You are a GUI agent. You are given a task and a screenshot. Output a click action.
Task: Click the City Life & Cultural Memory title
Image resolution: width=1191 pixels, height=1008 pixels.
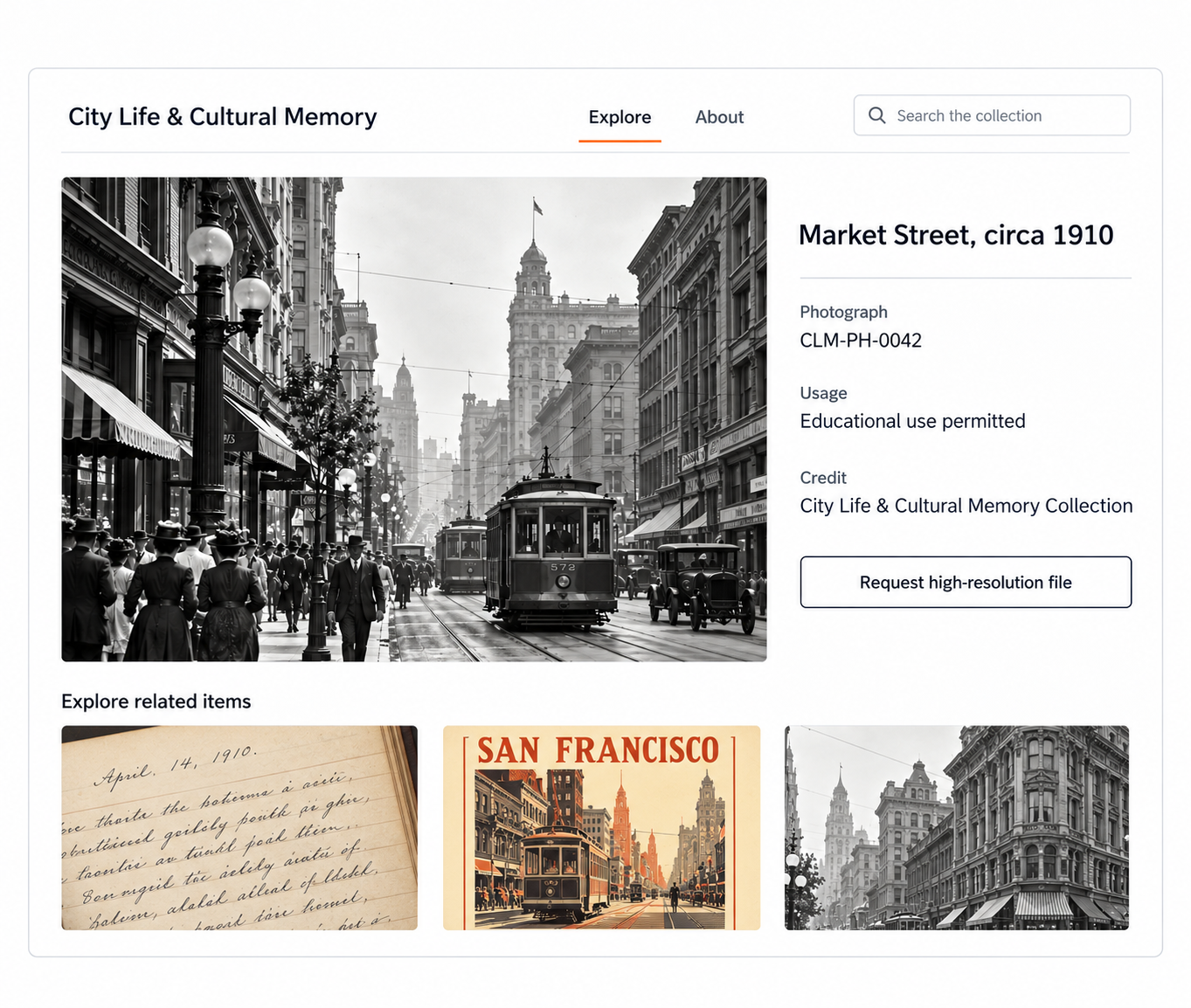(x=223, y=116)
